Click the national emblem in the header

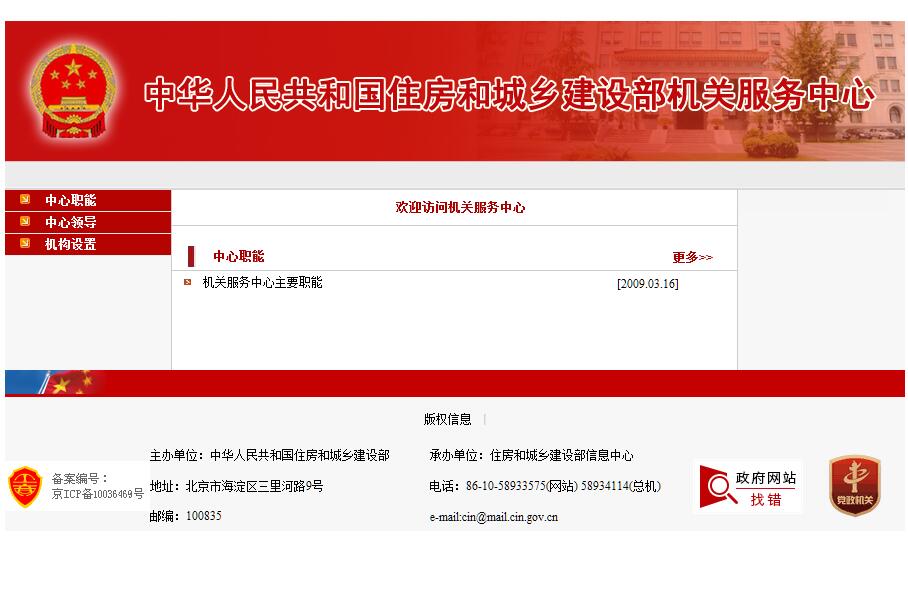point(73,91)
